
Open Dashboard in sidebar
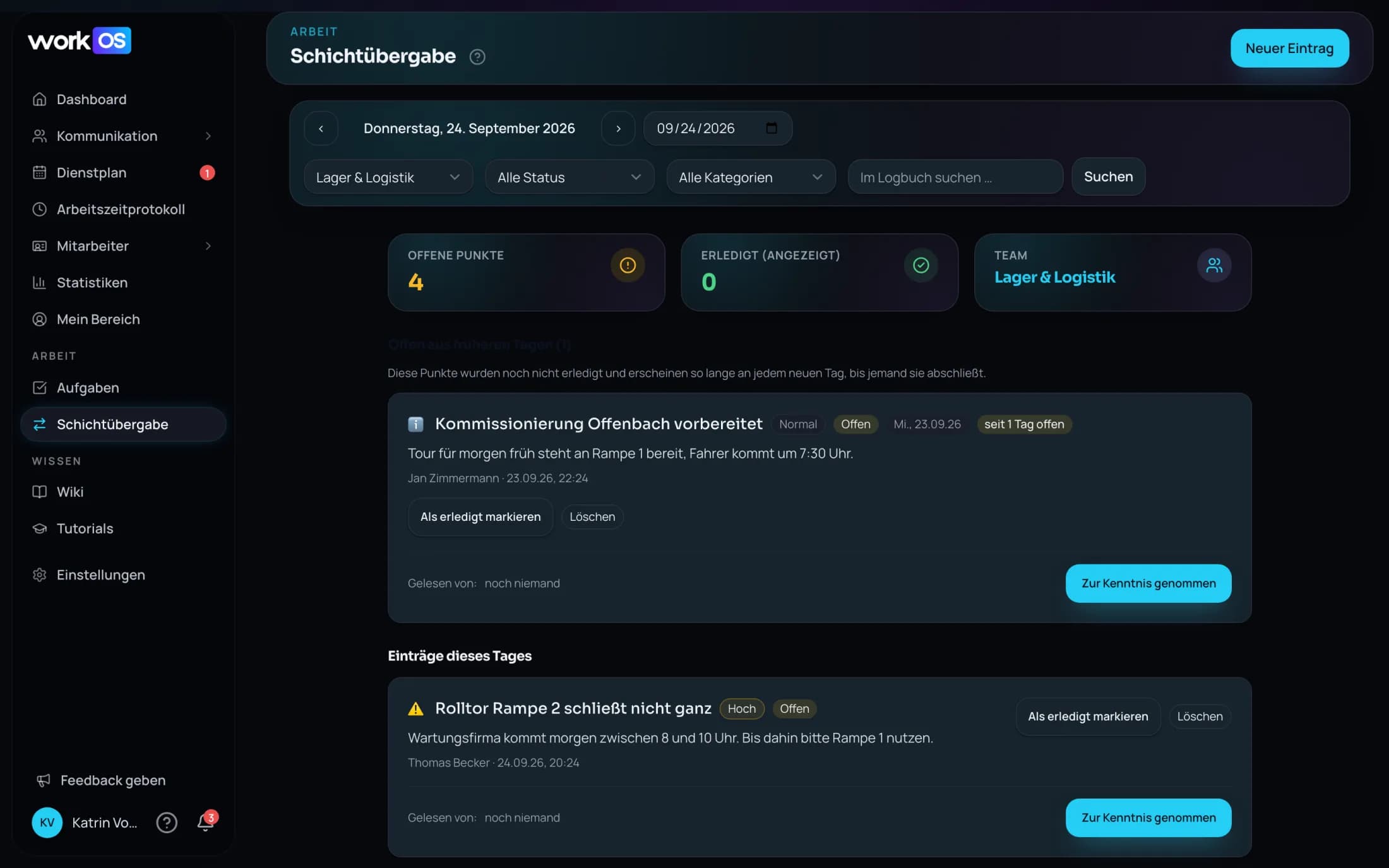coord(123,100)
